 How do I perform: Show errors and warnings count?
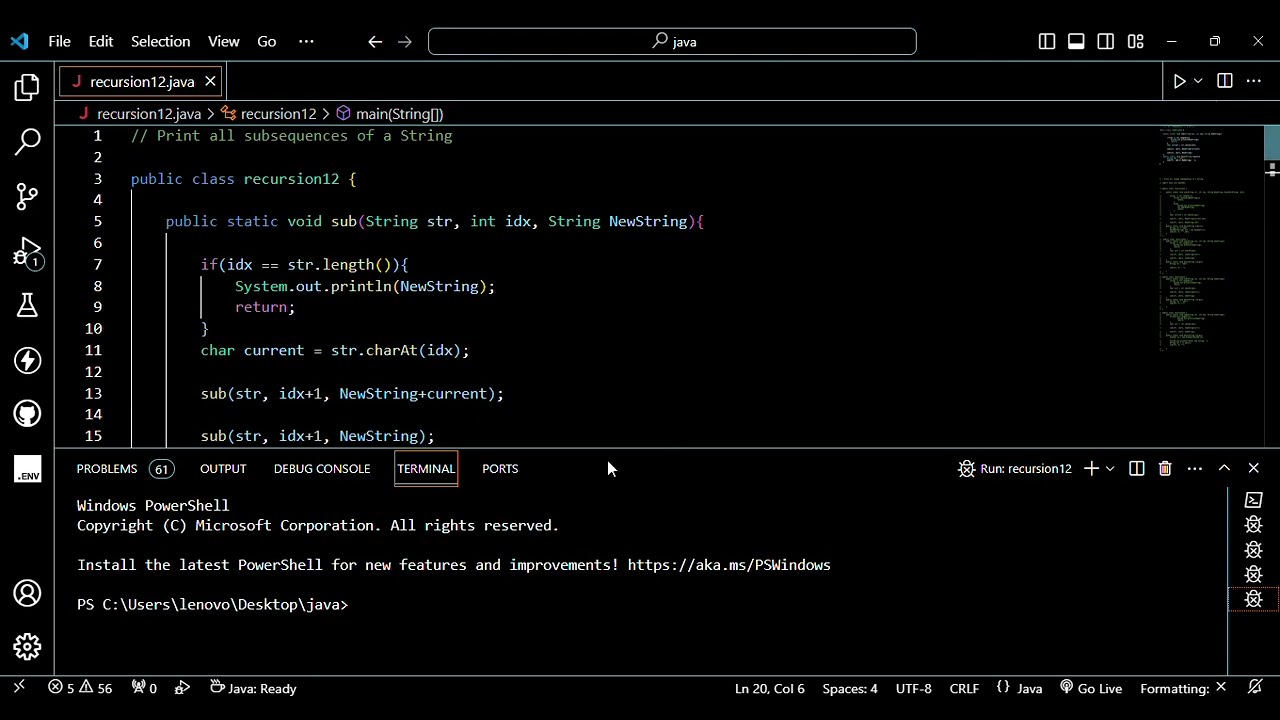pos(80,688)
